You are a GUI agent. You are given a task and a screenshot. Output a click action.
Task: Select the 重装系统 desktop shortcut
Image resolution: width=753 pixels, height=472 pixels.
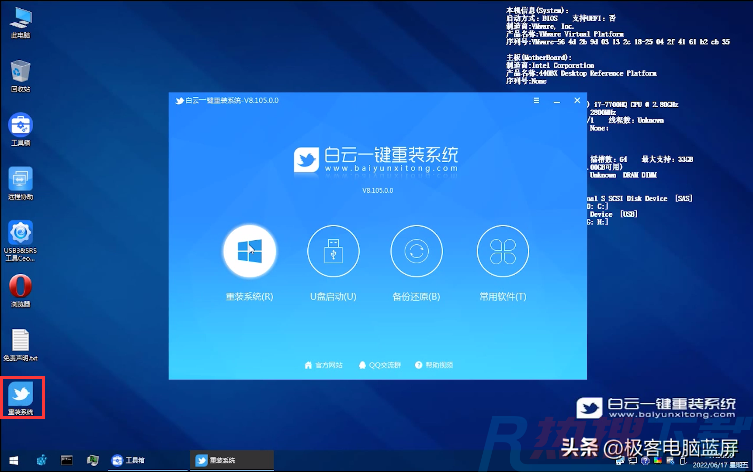[x=21, y=398]
